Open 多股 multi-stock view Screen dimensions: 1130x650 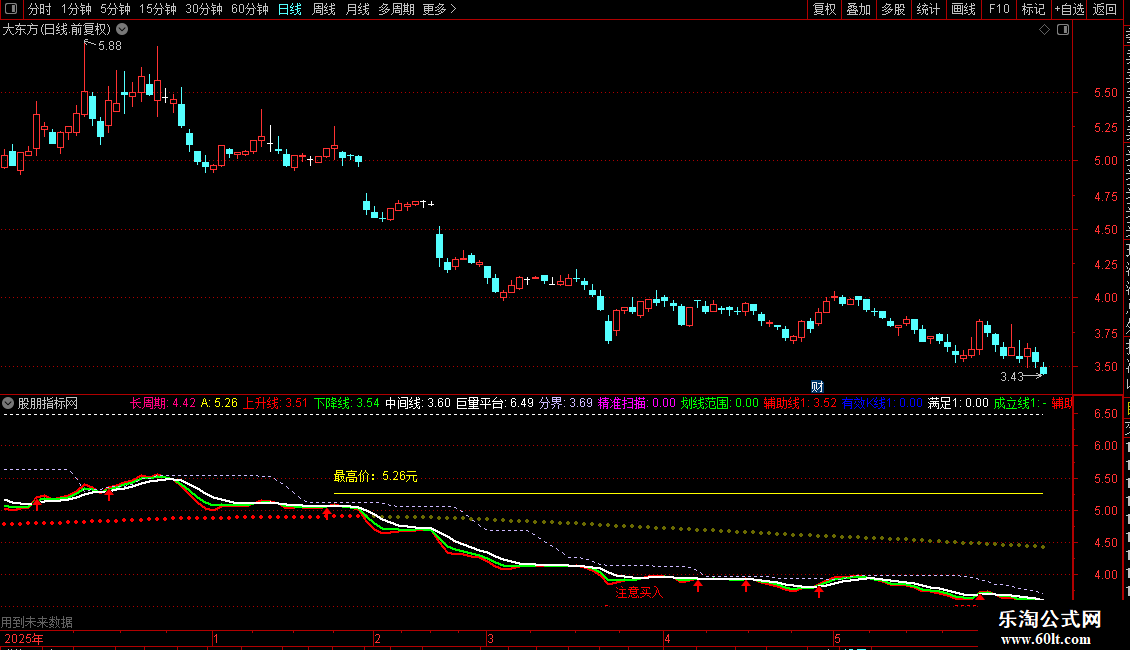[893, 9]
